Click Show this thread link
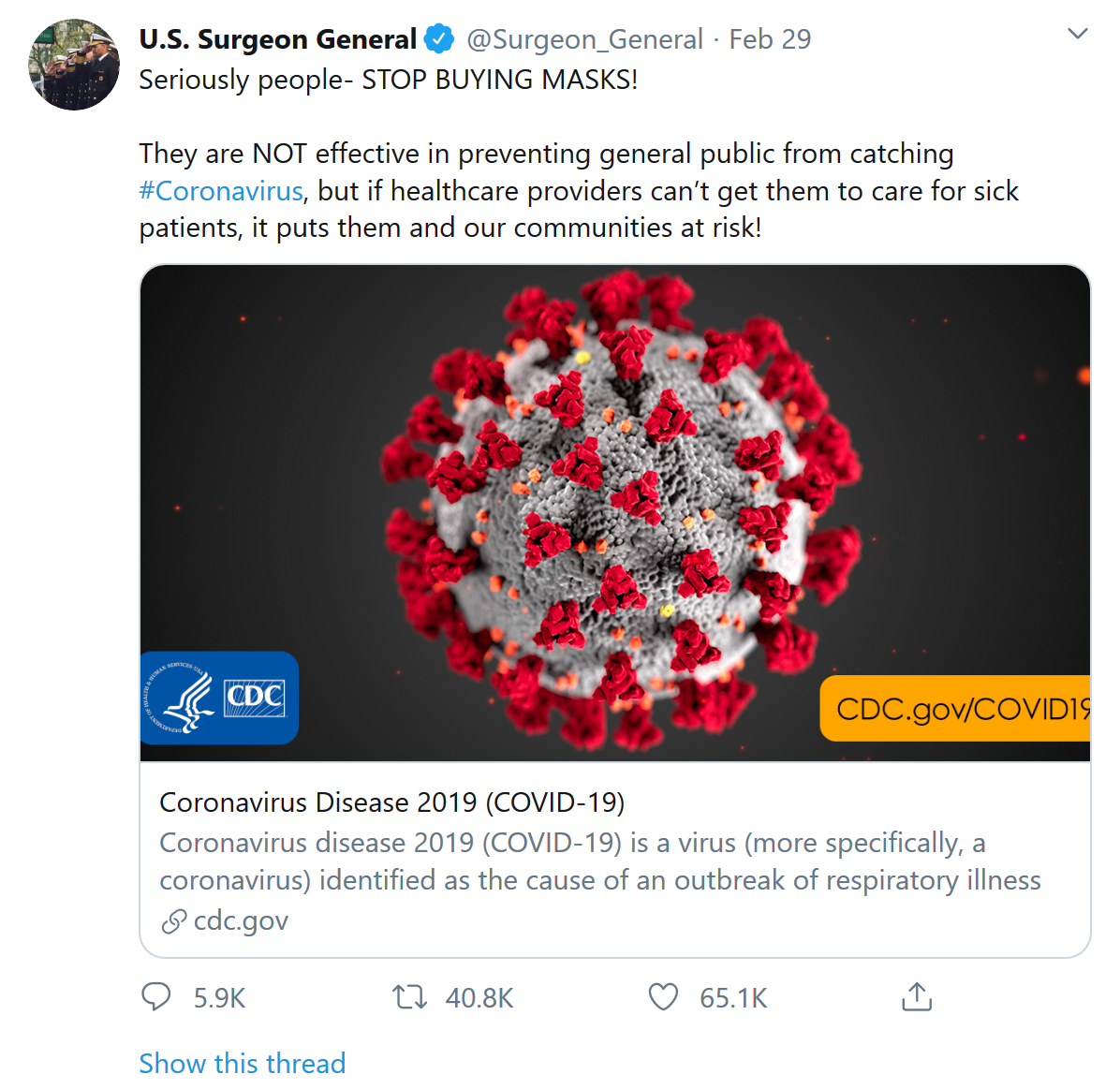Image resolution: width=1120 pixels, height=1089 pixels. tap(243, 1064)
